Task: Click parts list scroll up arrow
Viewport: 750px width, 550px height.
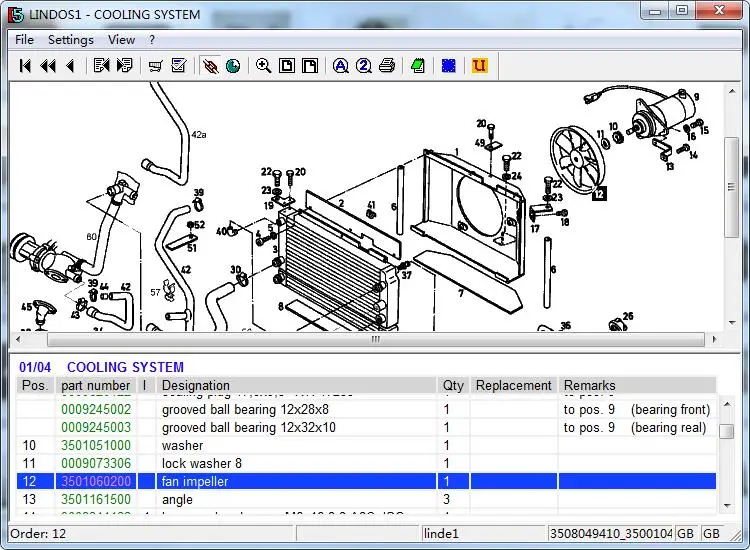Action: (727, 404)
